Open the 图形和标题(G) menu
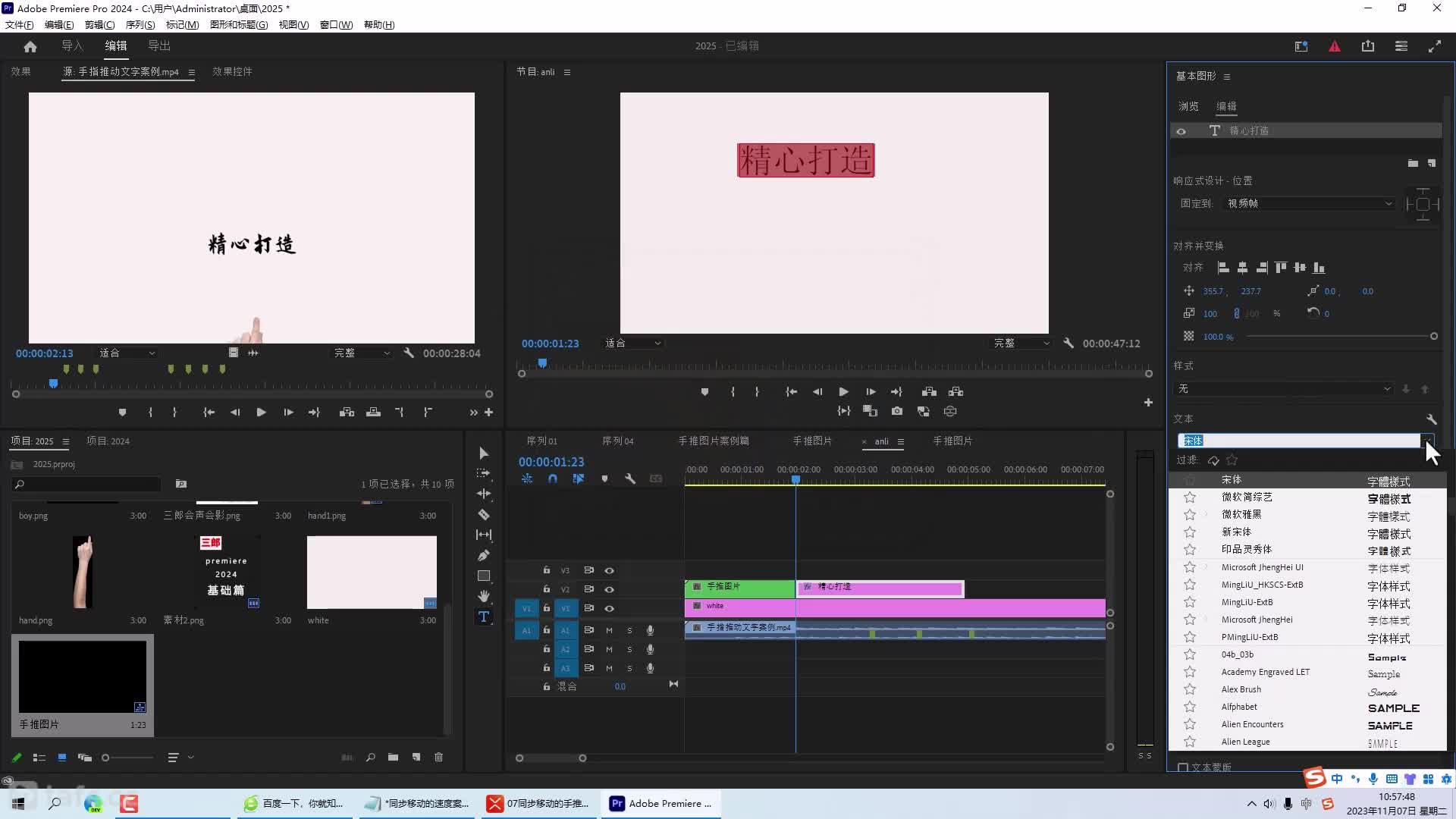 [x=239, y=24]
